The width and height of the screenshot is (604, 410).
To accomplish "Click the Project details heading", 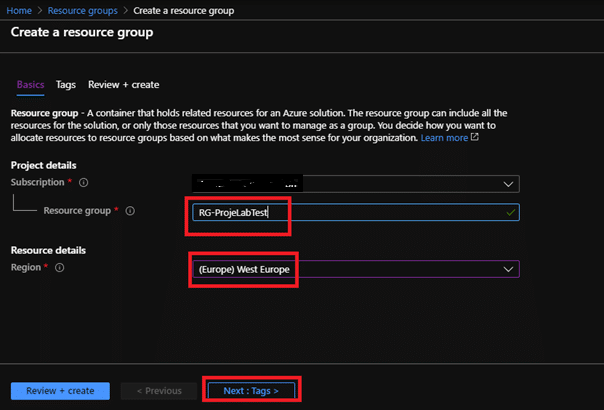I will coord(44,165).
